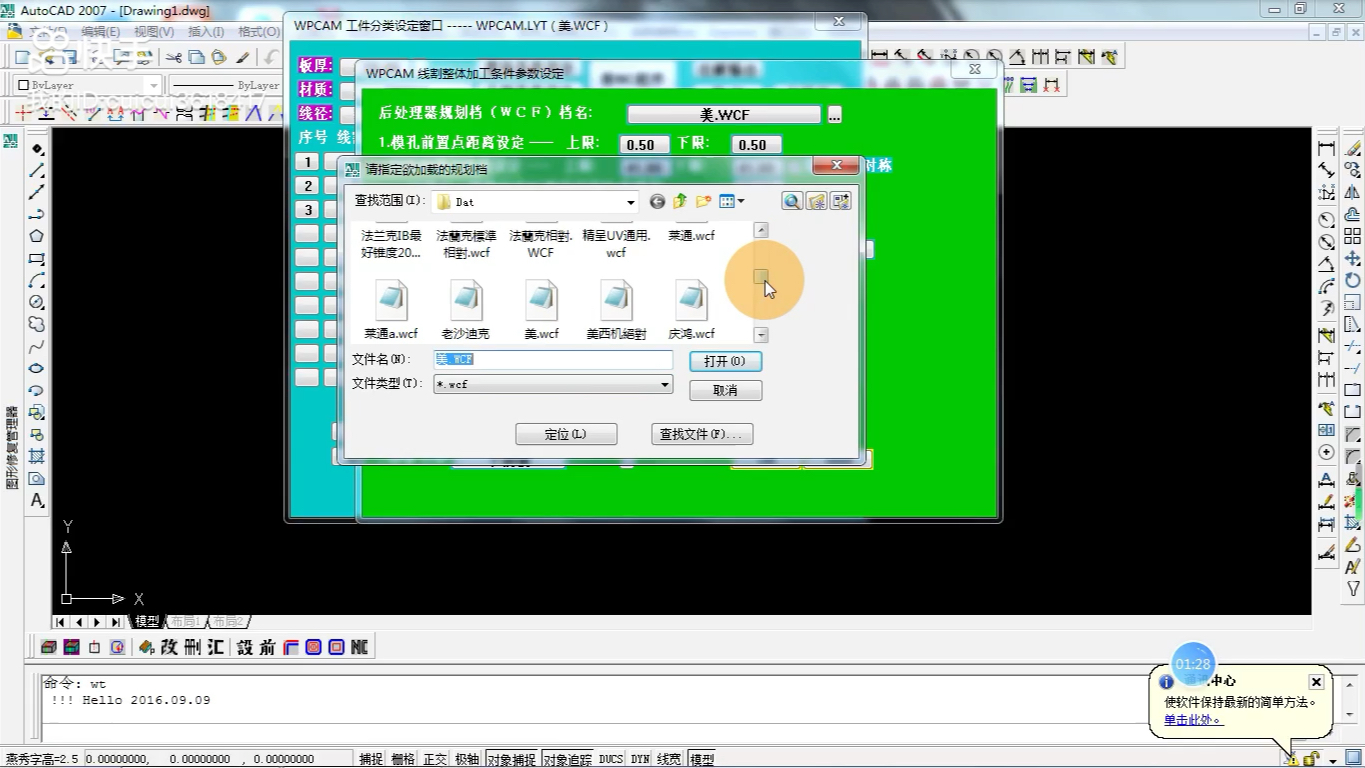Close the notification balloon
This screenshot has width=1365, height=768.
pyautogui.click(x=1316, y=682)
